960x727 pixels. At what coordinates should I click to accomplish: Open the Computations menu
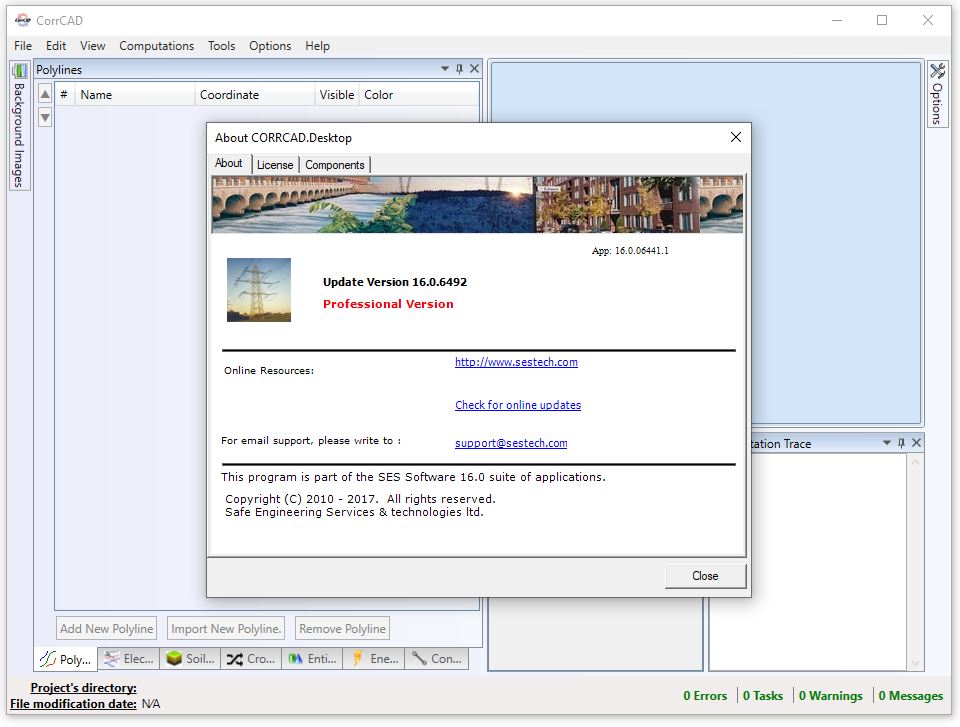point(156,46)
